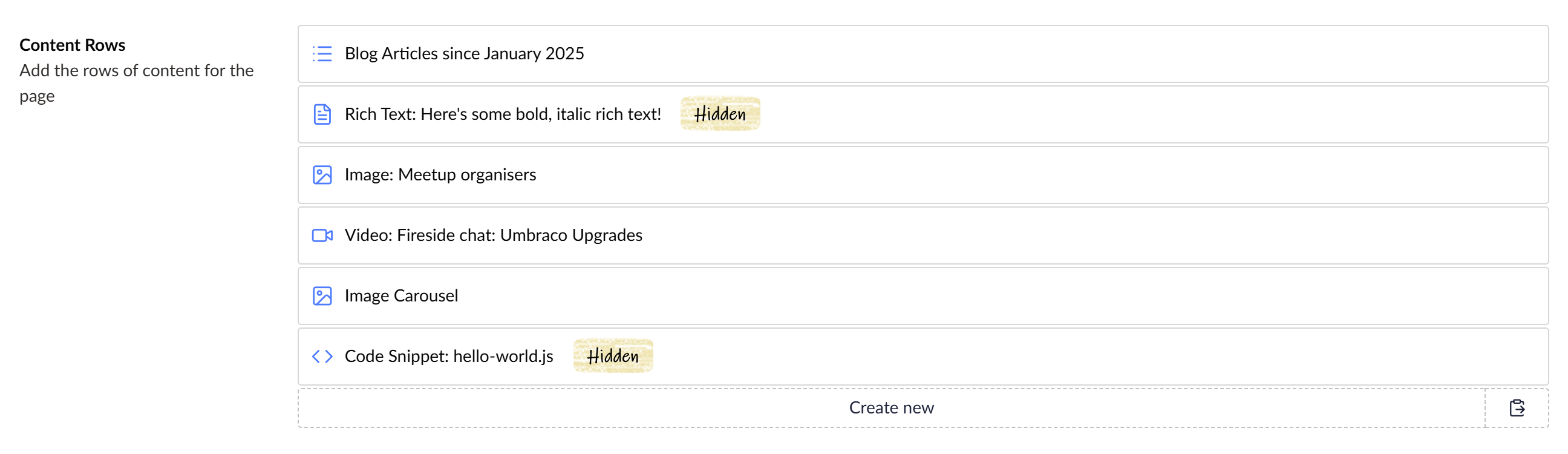Paste content rows from clipboard
This screenshot has width=1568, height=454.
(x=1517, y=407)
